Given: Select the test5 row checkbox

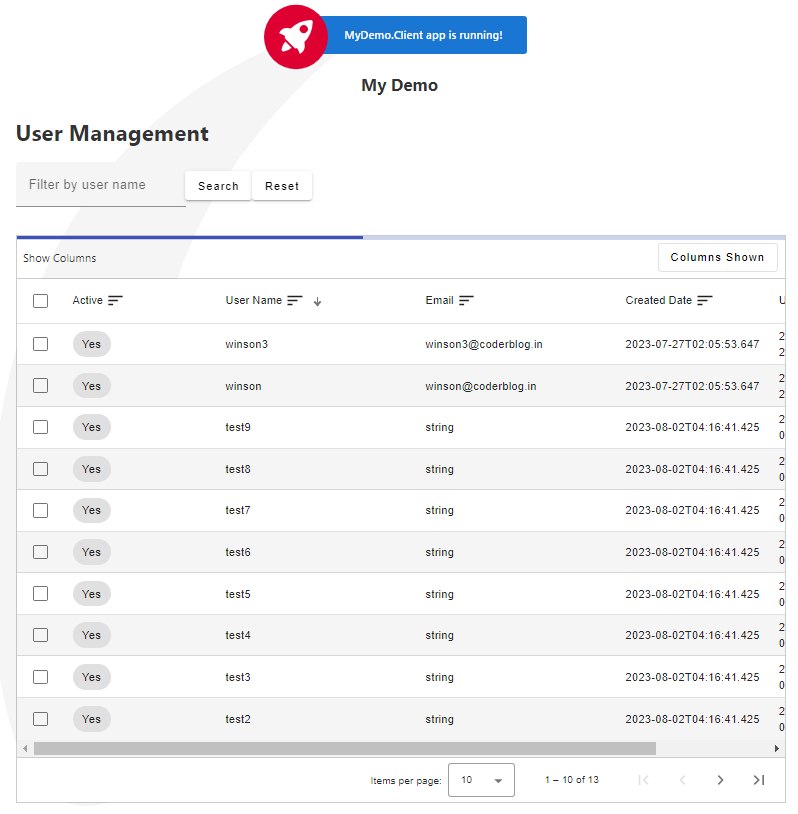Looking at the screenshot, I should pos(40,593).
